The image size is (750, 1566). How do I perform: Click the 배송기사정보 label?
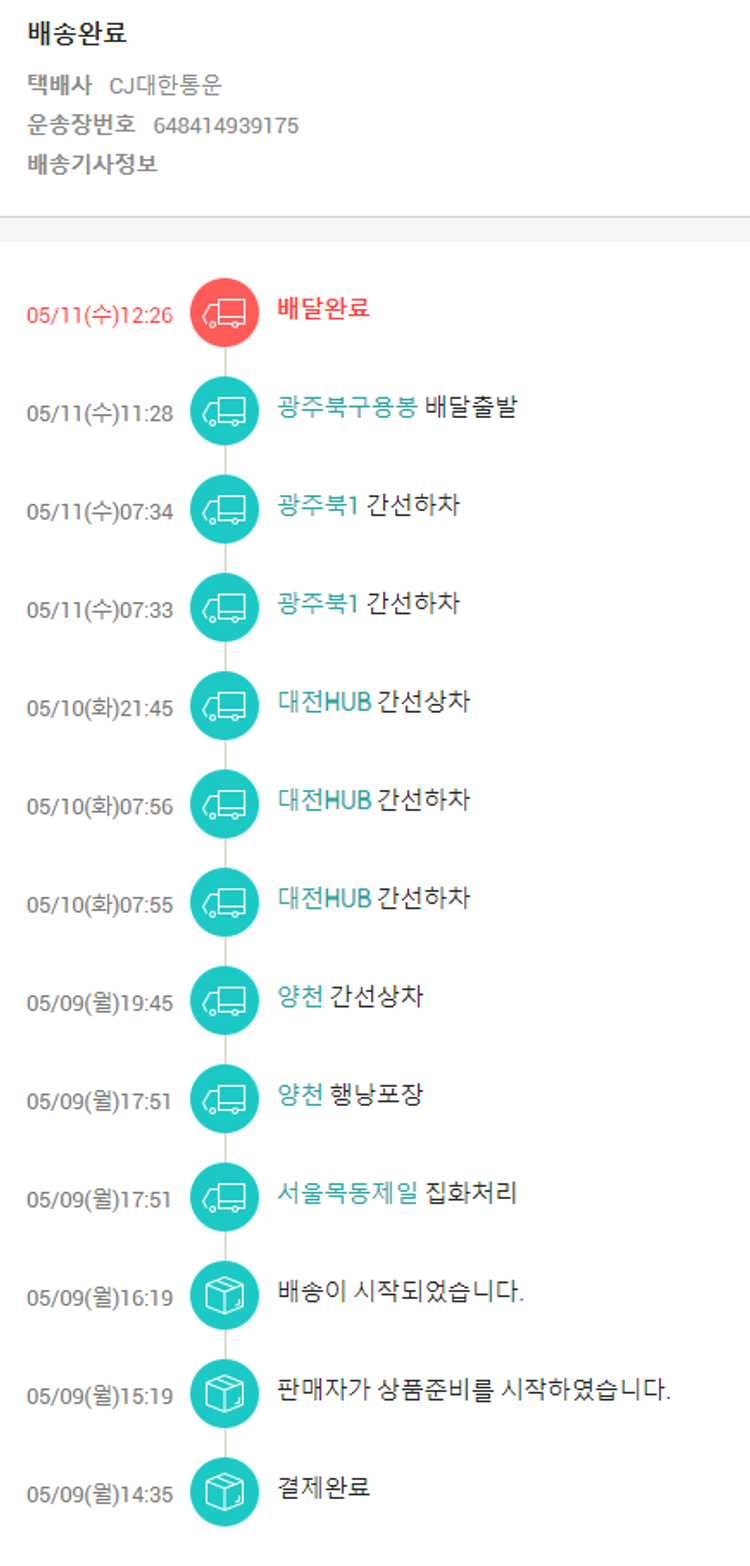tap(92, 164)
